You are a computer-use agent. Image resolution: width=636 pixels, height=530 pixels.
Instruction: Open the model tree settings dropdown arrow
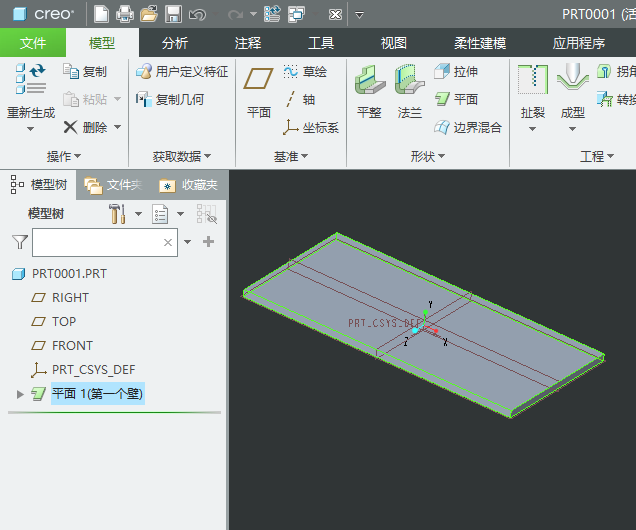pyautogui.click(x=138, y=214)
